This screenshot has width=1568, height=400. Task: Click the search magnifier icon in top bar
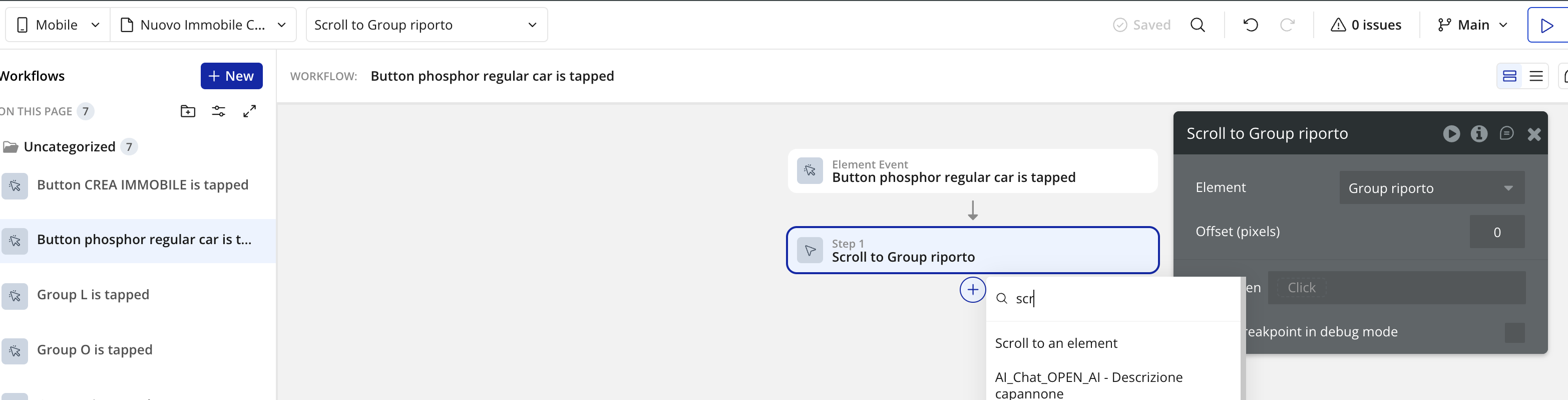click(1198, 25)
